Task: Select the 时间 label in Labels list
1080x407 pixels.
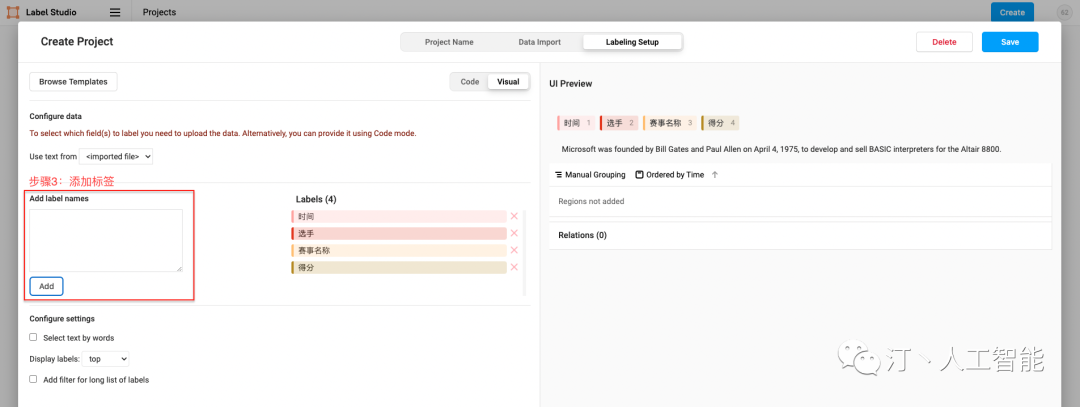Action: click(x=399, y=216)
